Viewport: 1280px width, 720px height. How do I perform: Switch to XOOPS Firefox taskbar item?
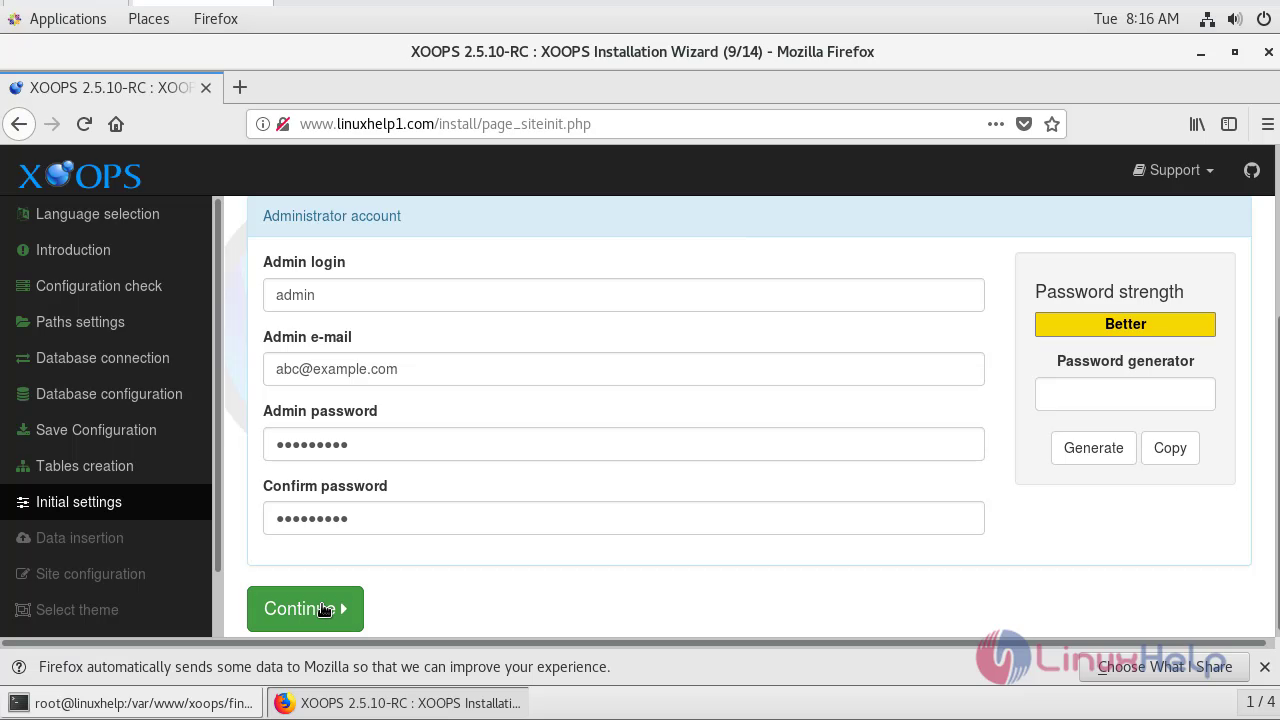[x=398, y=703]
